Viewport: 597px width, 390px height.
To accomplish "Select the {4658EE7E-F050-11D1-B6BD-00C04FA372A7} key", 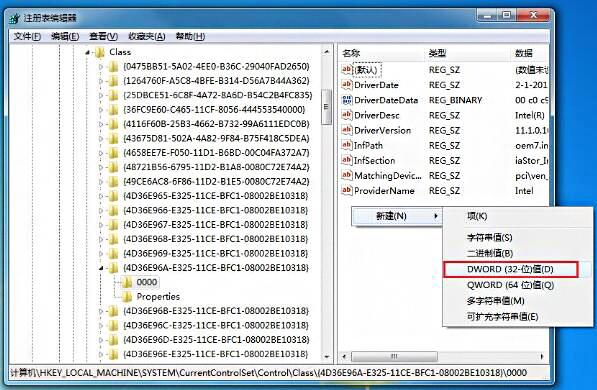I will [216, 153].
